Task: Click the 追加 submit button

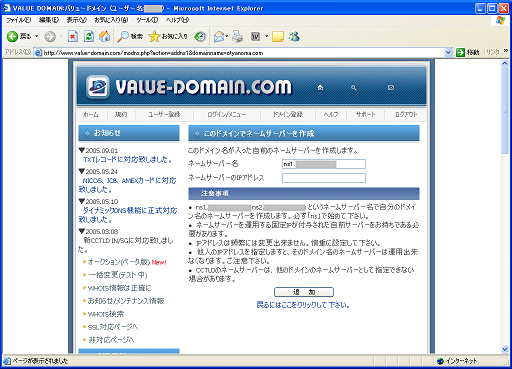Action: 304,292
